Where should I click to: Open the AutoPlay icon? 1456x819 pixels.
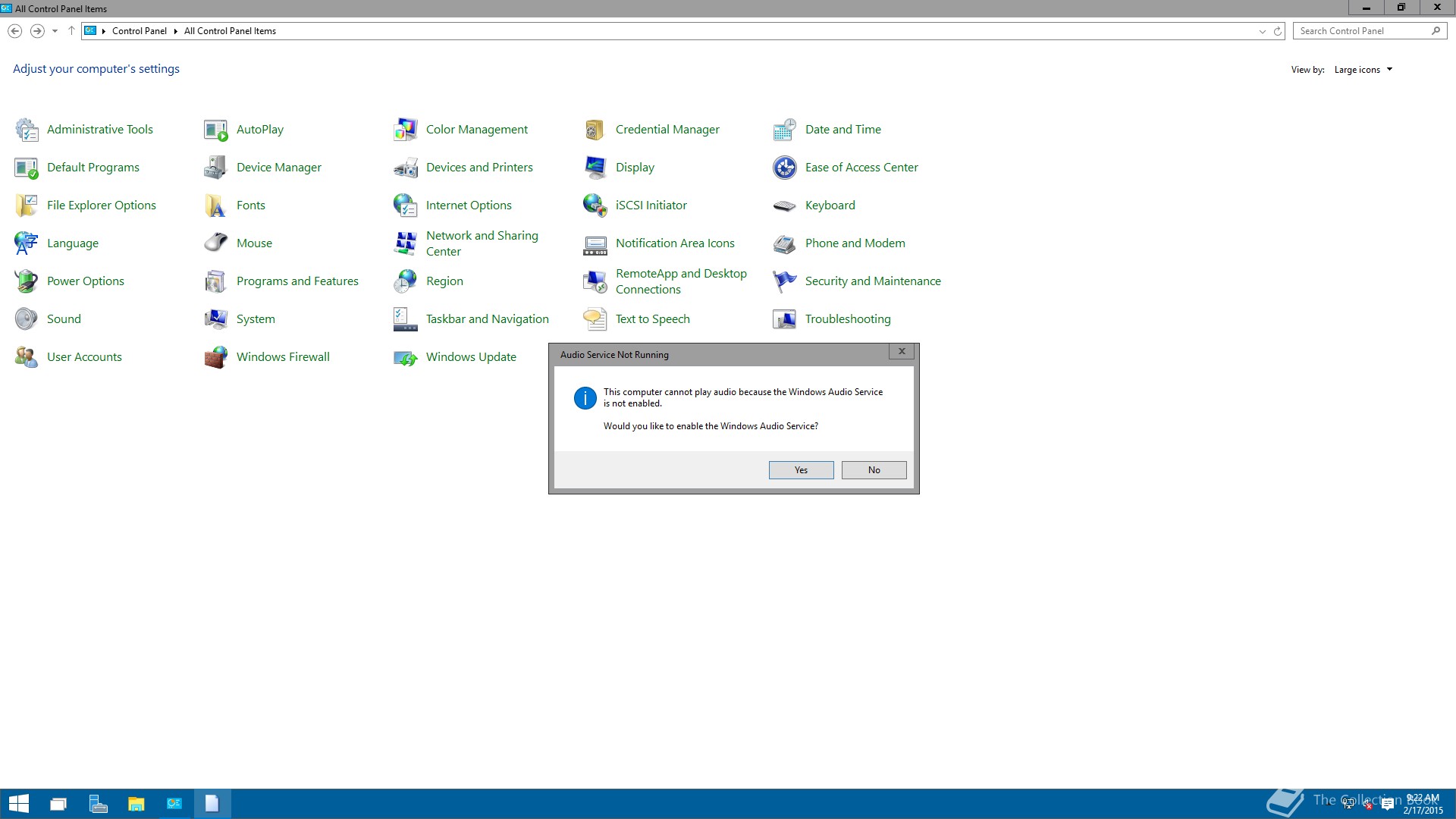pyautogui.click(x=216, y=130)
